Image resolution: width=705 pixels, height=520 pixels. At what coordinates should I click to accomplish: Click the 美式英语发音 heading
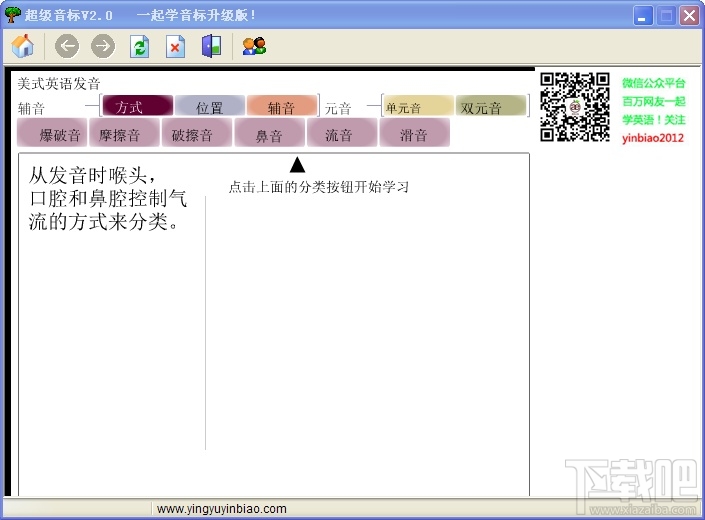(x=59, y=84)
